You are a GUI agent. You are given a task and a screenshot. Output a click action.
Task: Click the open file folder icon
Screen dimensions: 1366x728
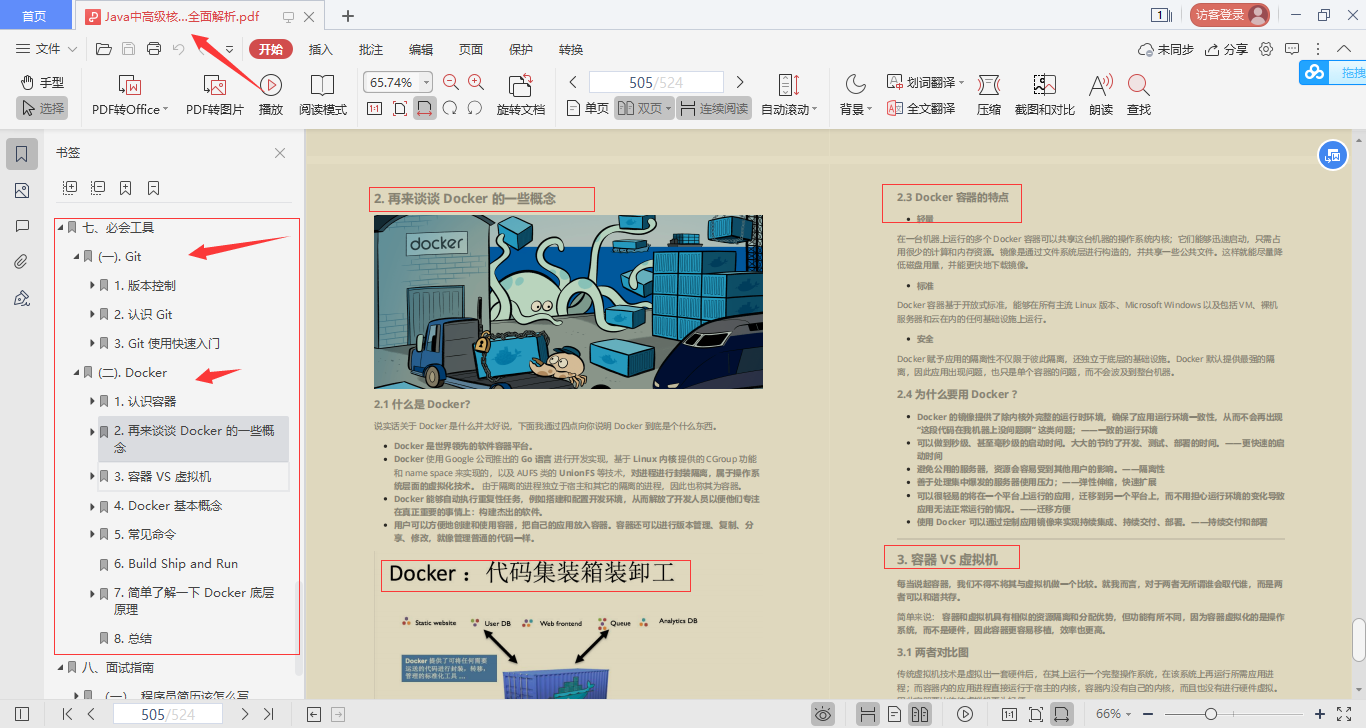[103, 49]
